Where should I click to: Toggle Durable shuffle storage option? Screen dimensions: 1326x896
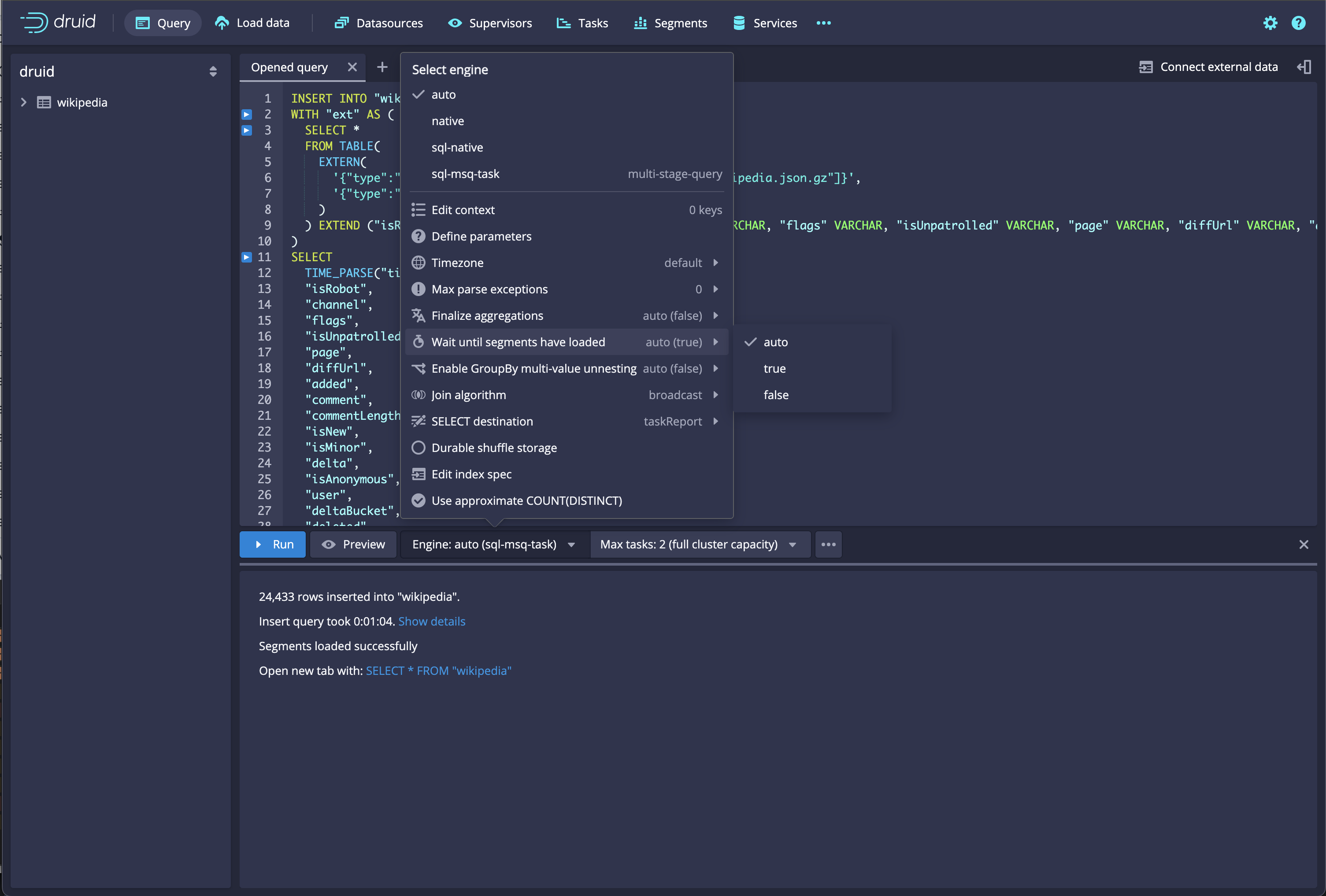[x=493, y=448]
